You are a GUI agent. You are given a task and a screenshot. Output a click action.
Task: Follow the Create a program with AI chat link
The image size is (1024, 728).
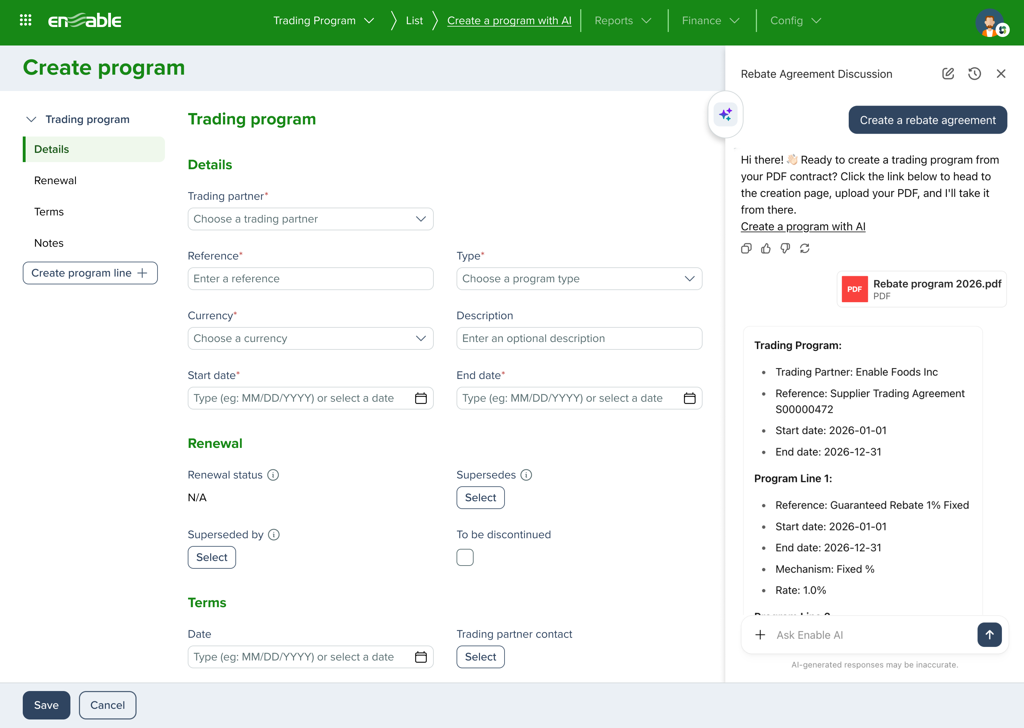tap(803, 227)
